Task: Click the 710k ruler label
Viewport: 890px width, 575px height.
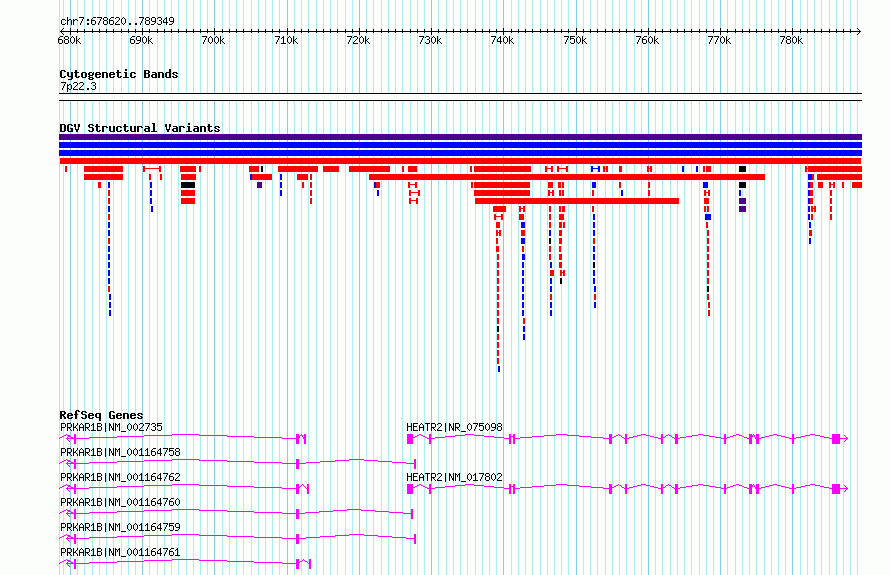Action: [x=286, y=41]
